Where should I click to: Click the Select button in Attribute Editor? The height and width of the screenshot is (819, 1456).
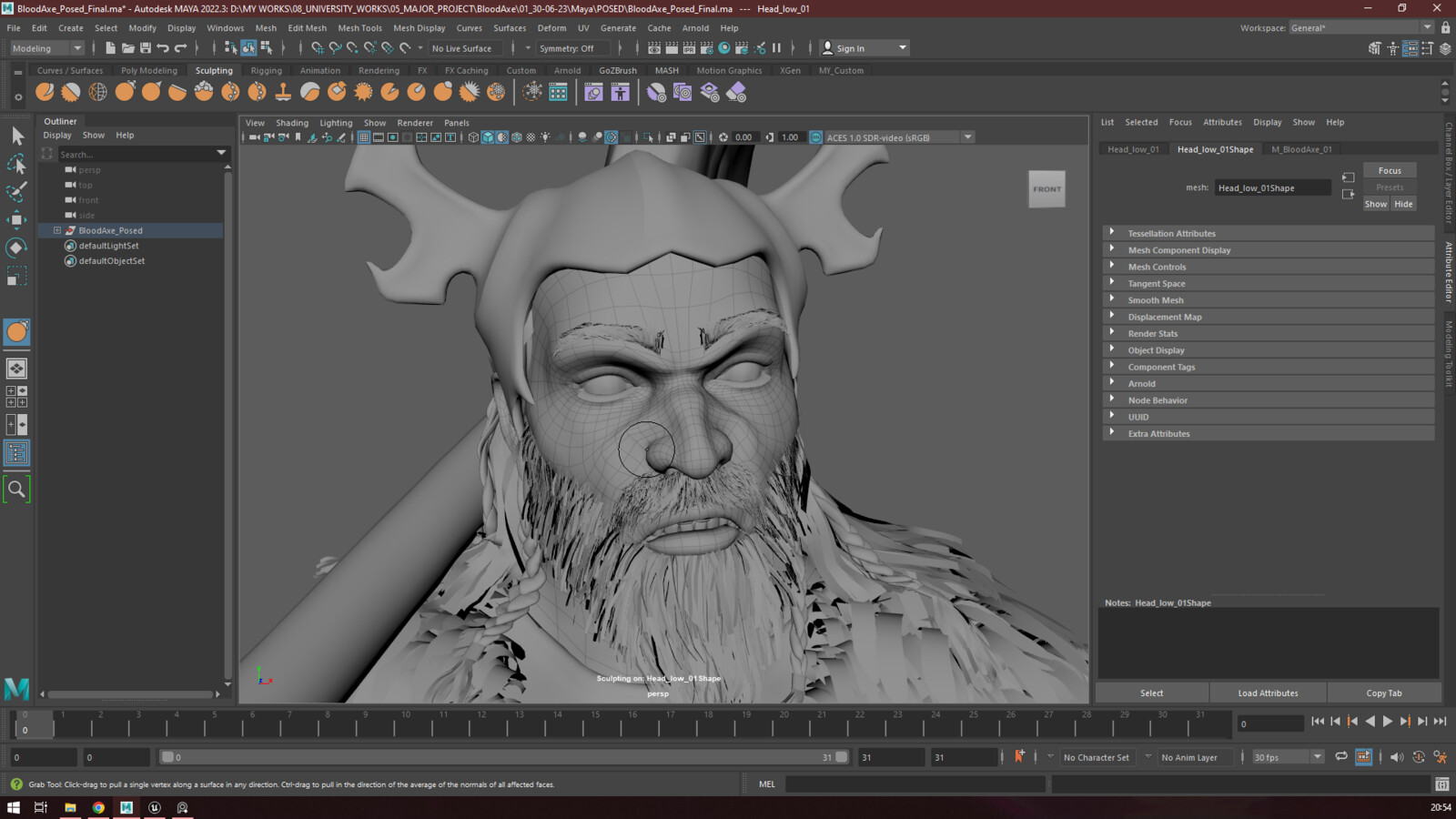click(1152, 693)
